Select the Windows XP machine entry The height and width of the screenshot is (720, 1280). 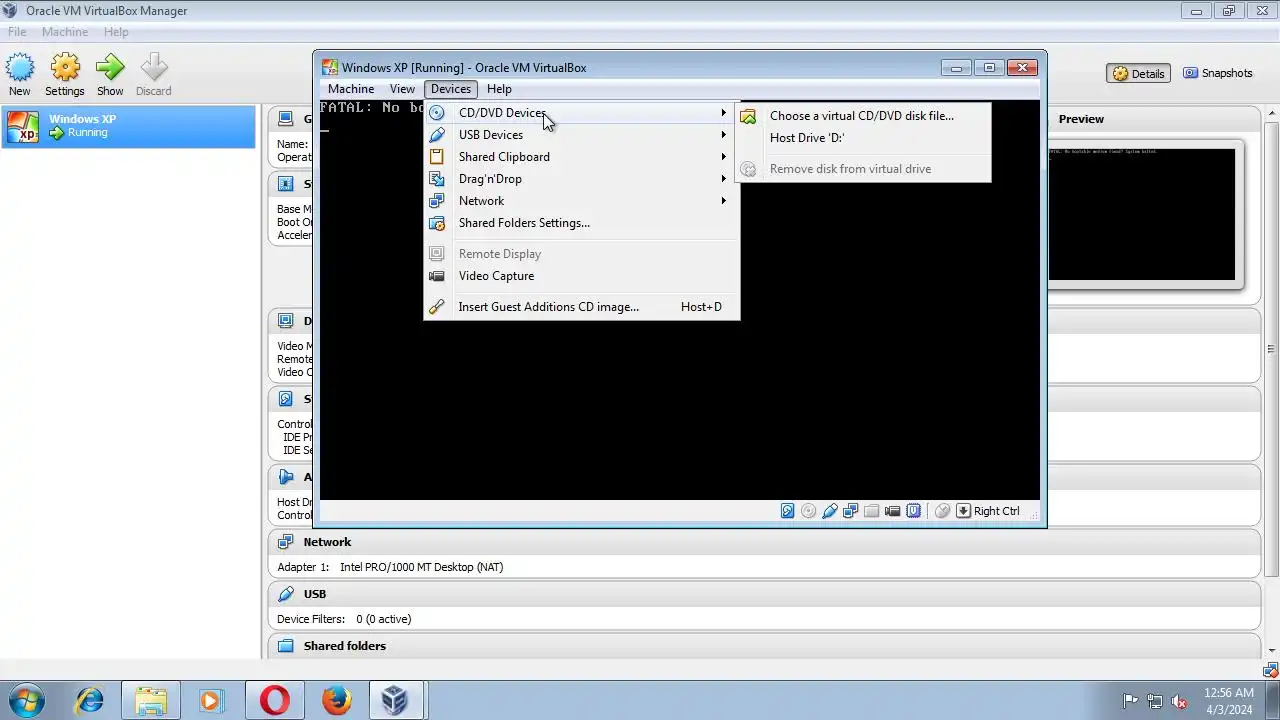coord(128,126)
